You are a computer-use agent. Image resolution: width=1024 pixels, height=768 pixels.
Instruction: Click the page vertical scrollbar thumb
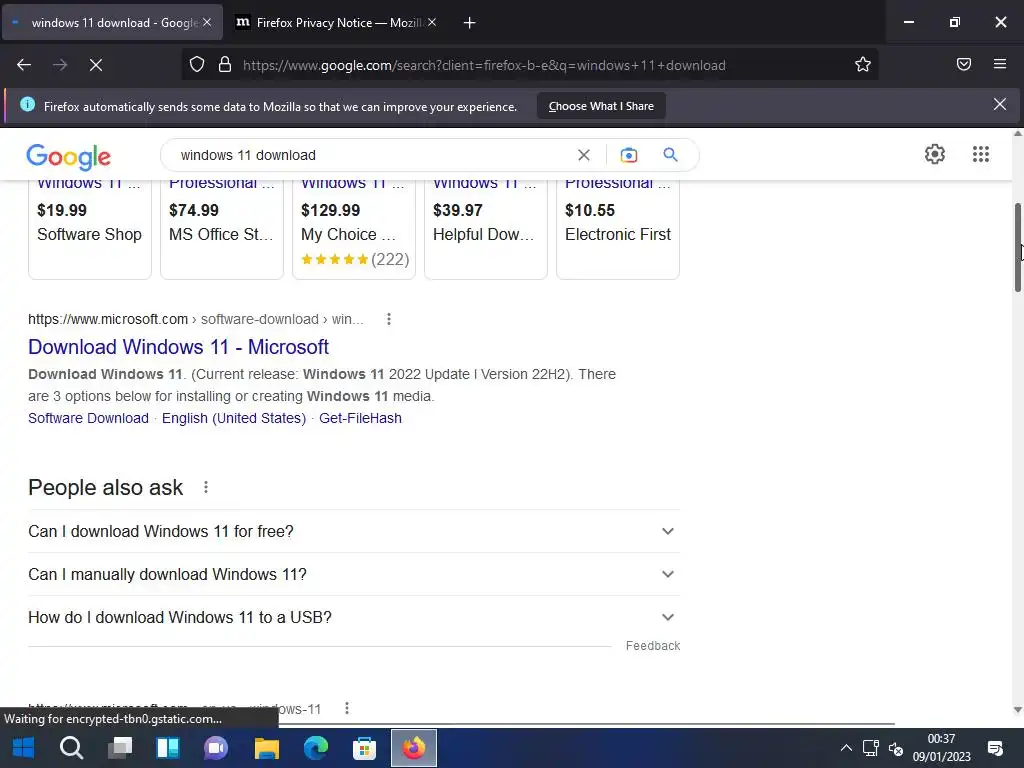[x=1017, y=247]
